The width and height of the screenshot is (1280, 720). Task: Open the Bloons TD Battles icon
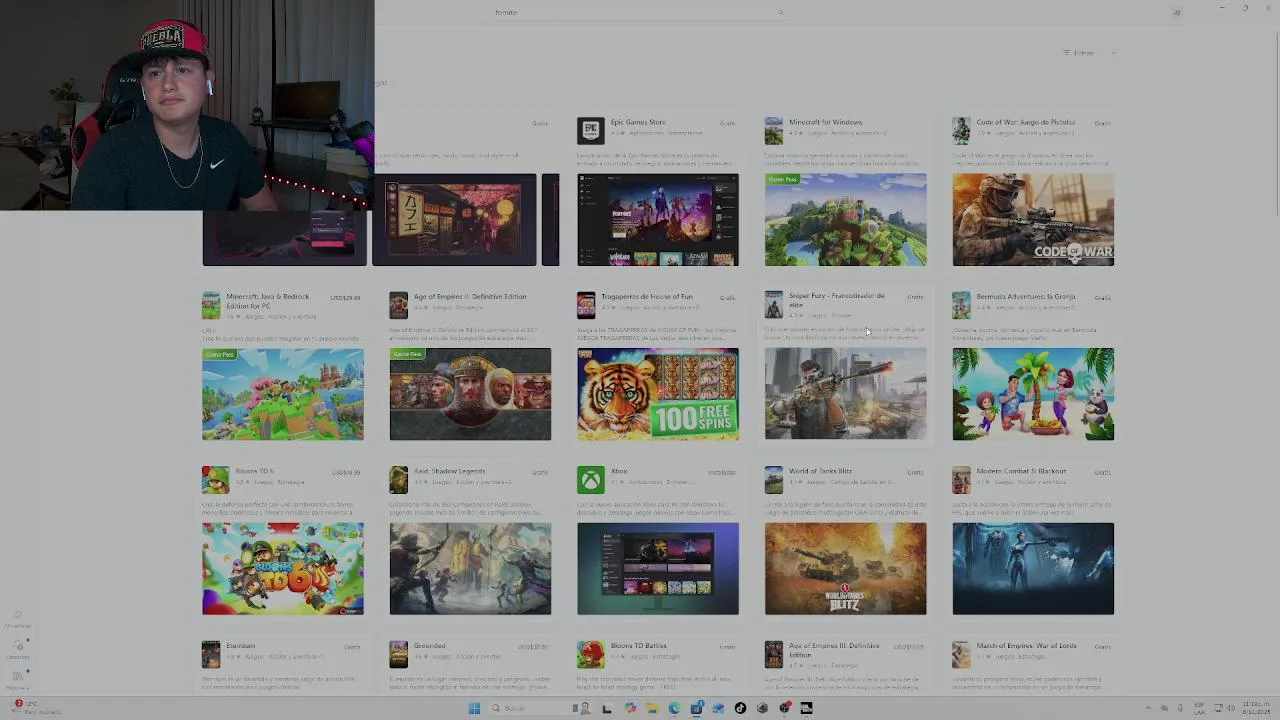591,655
